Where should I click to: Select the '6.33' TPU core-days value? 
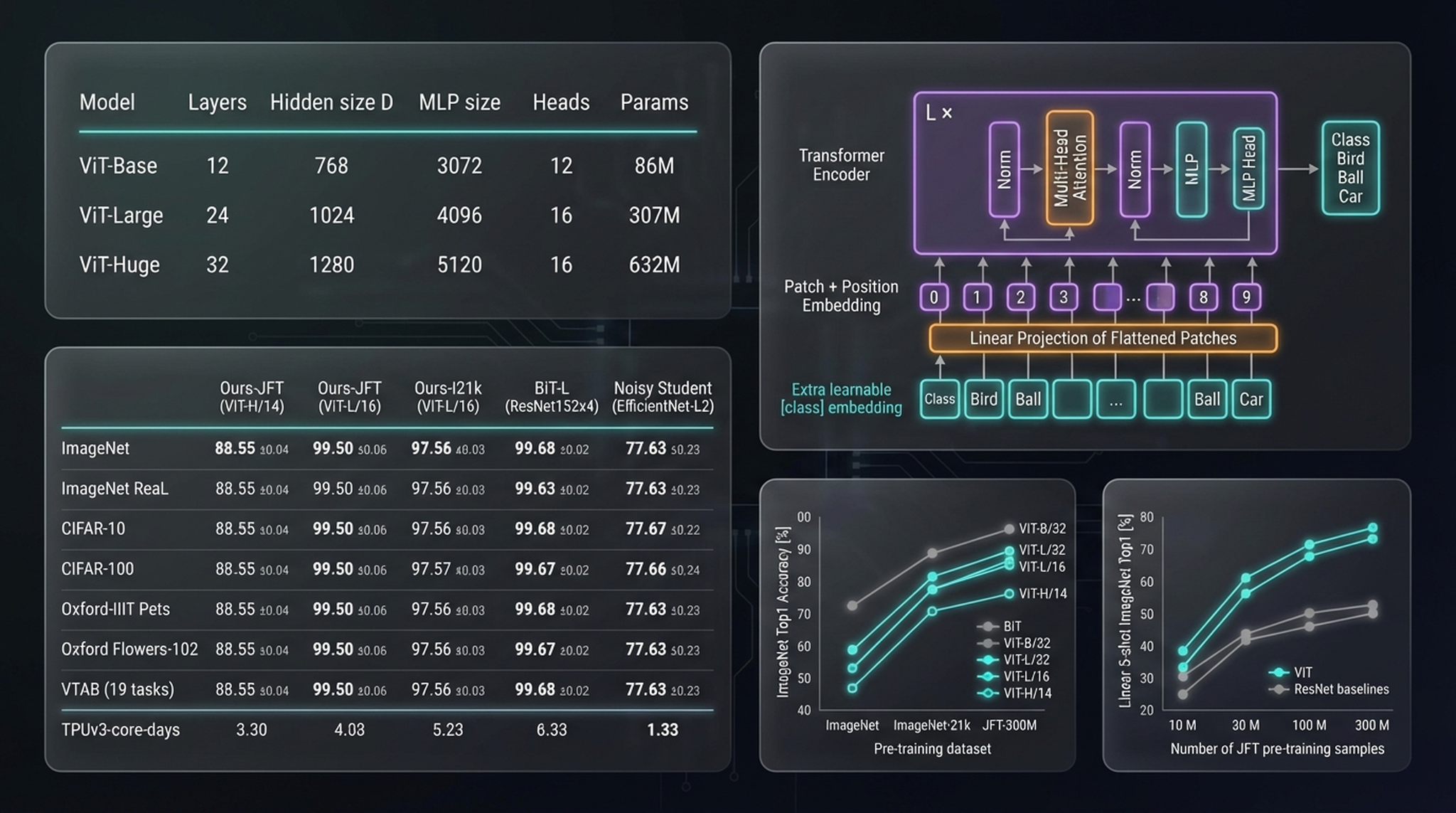tap(552, 730)
